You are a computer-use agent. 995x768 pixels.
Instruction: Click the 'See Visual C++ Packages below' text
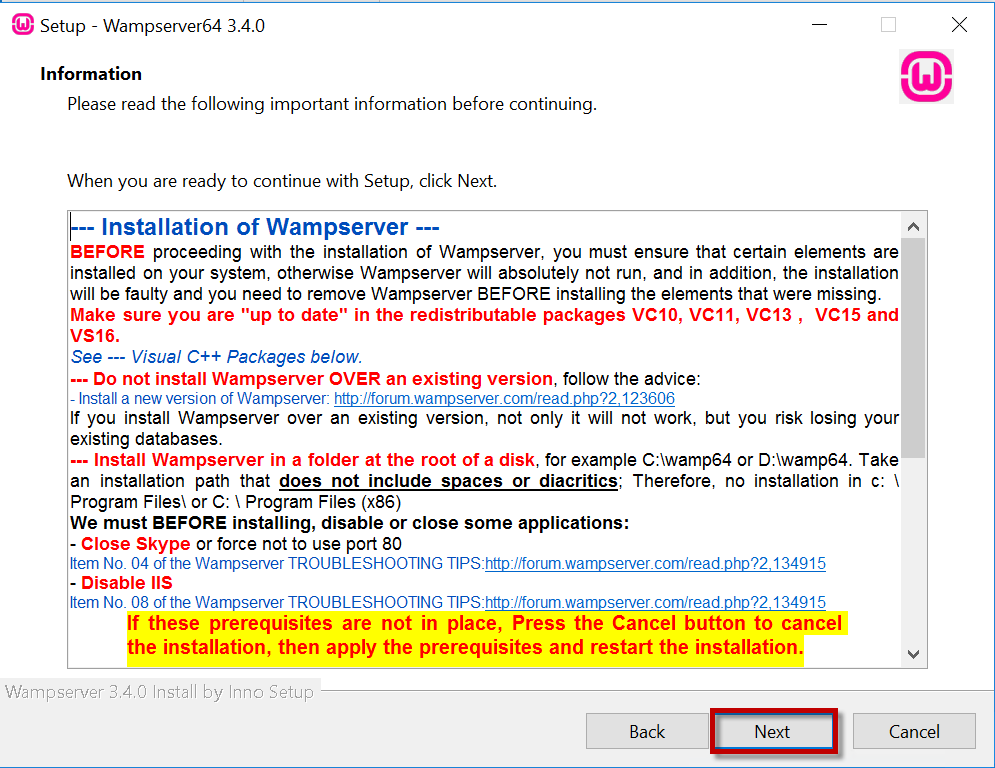pyautogui.click(x=216, y=357)
